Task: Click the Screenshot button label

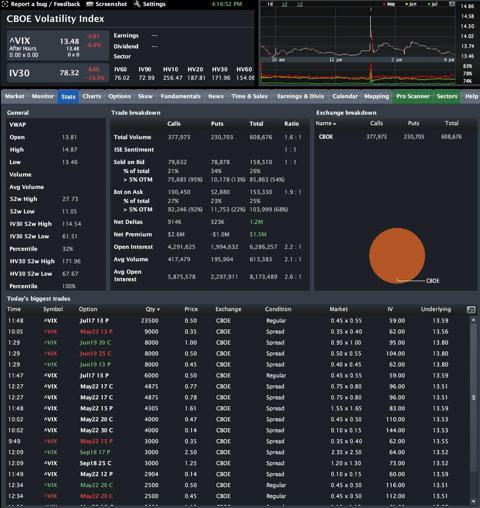Action: (111, 4)
